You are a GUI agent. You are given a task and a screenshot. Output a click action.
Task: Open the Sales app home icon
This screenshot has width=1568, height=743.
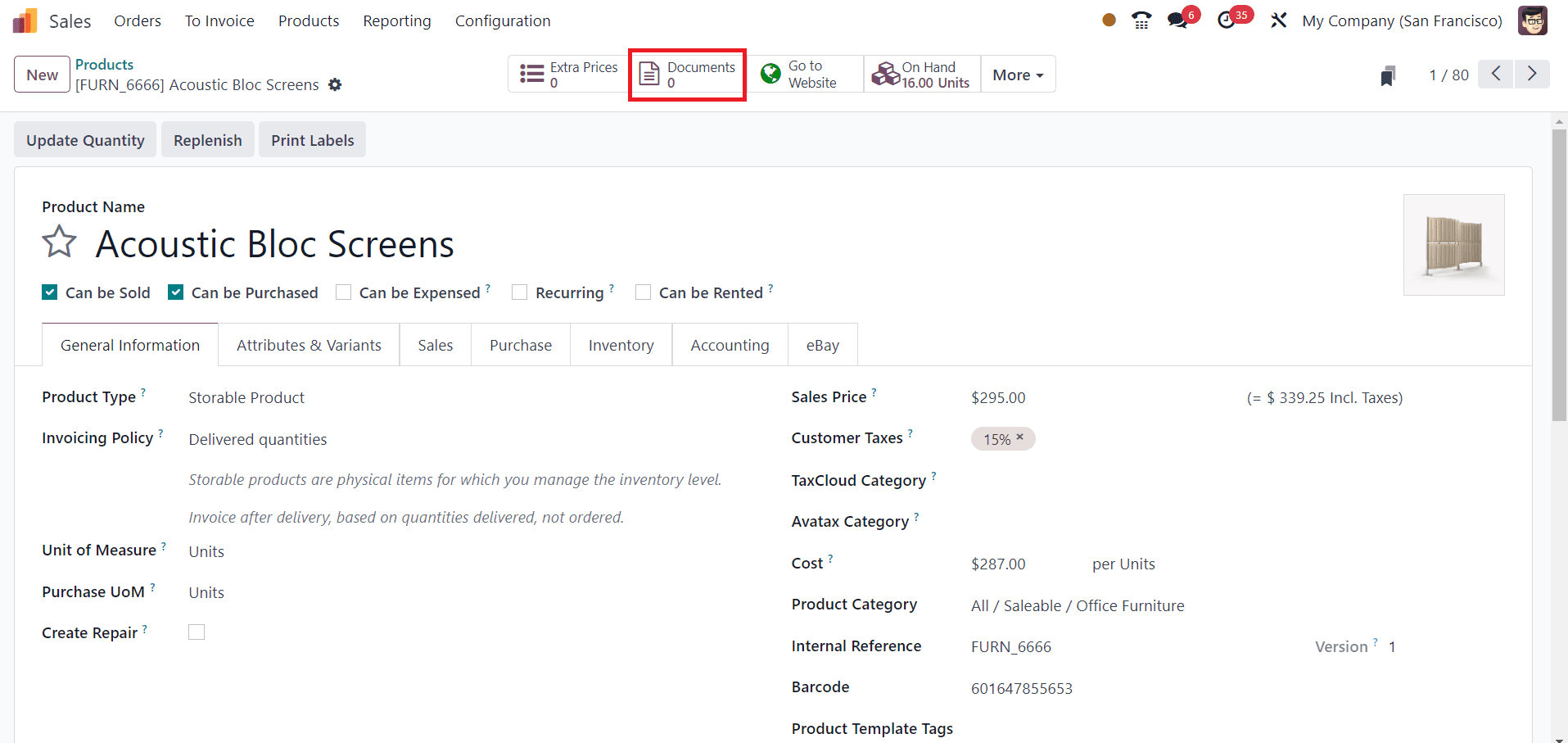point(25,20)
